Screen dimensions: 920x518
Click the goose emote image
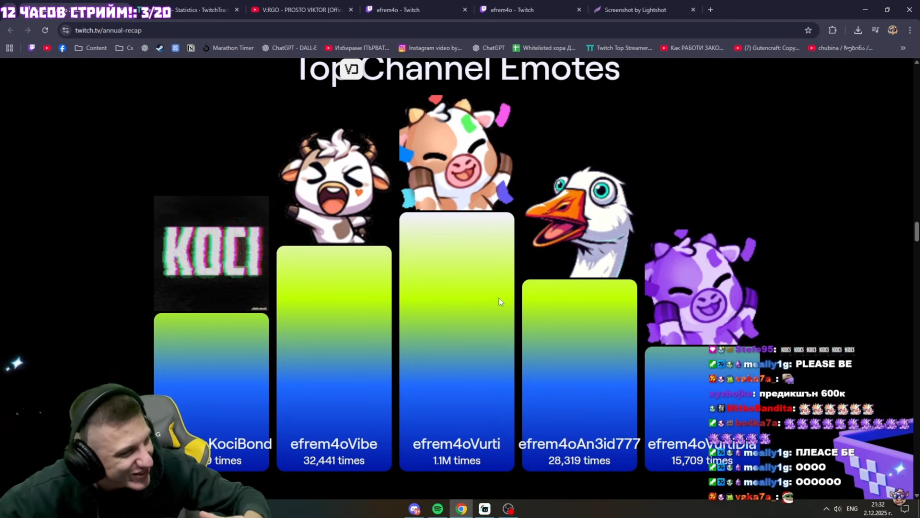(x=579, y=223)
